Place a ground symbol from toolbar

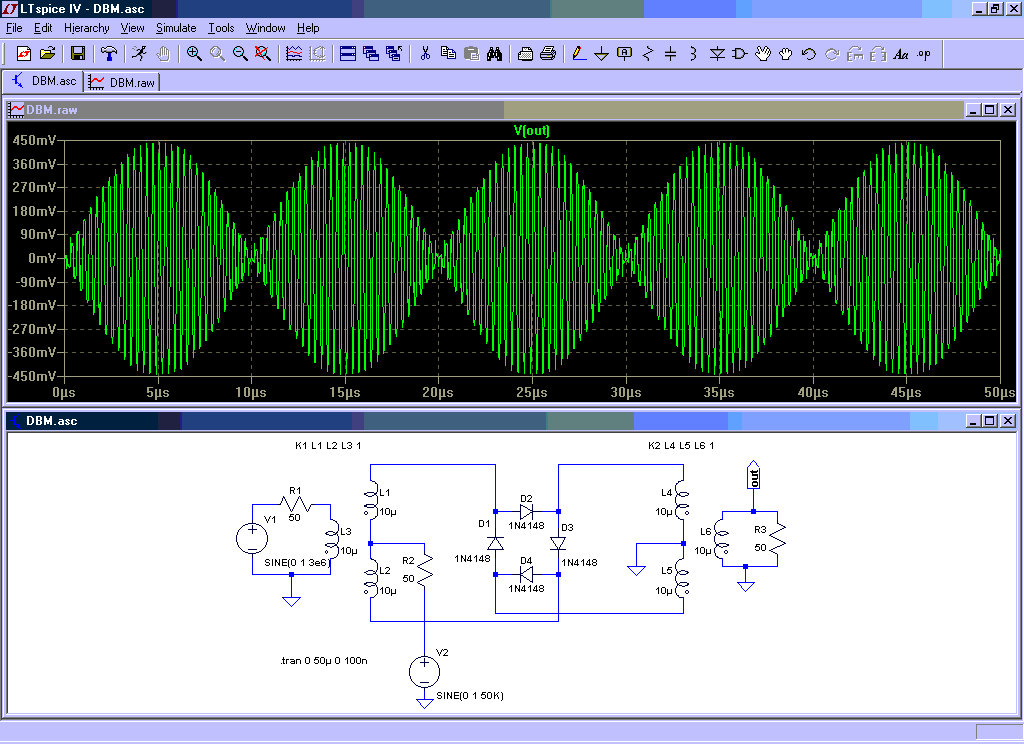(x=601, y=54)
